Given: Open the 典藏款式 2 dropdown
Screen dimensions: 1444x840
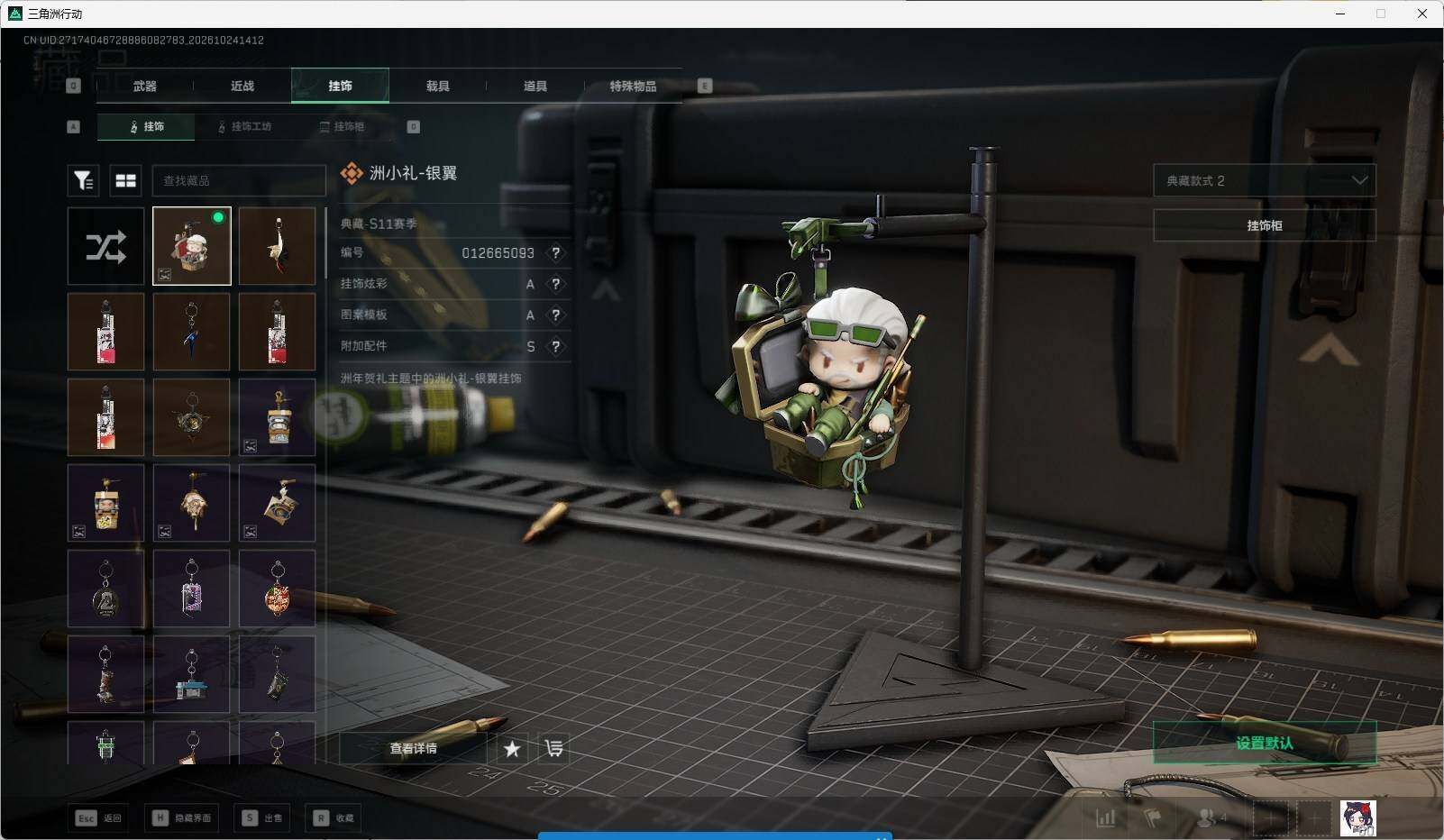Looking at the screenshot, I should 1265,180.
